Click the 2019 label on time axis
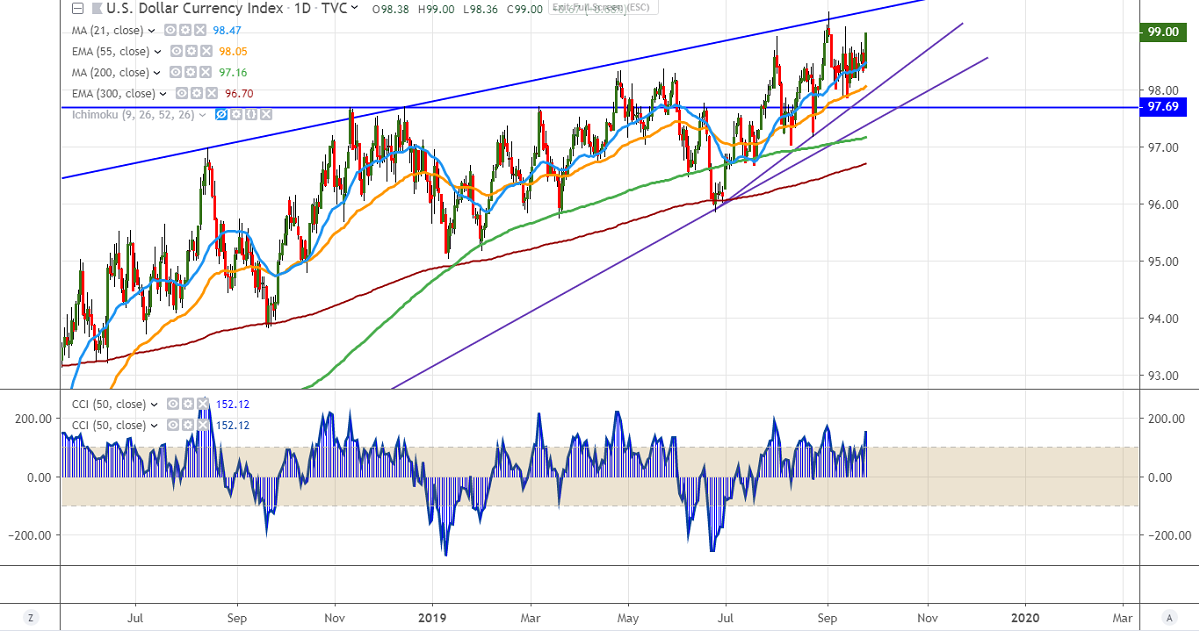Viewport: 1199px width, 631px height. (x=432, y=617)
